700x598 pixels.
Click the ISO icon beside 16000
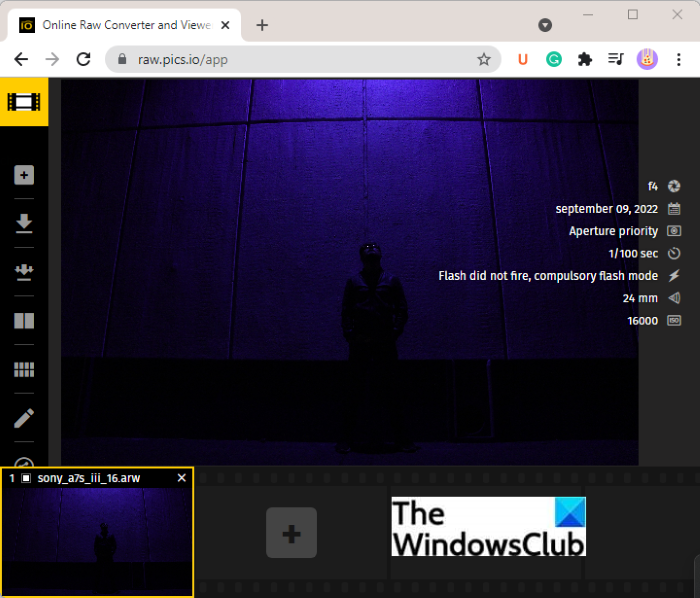click(x=674, y=320)
